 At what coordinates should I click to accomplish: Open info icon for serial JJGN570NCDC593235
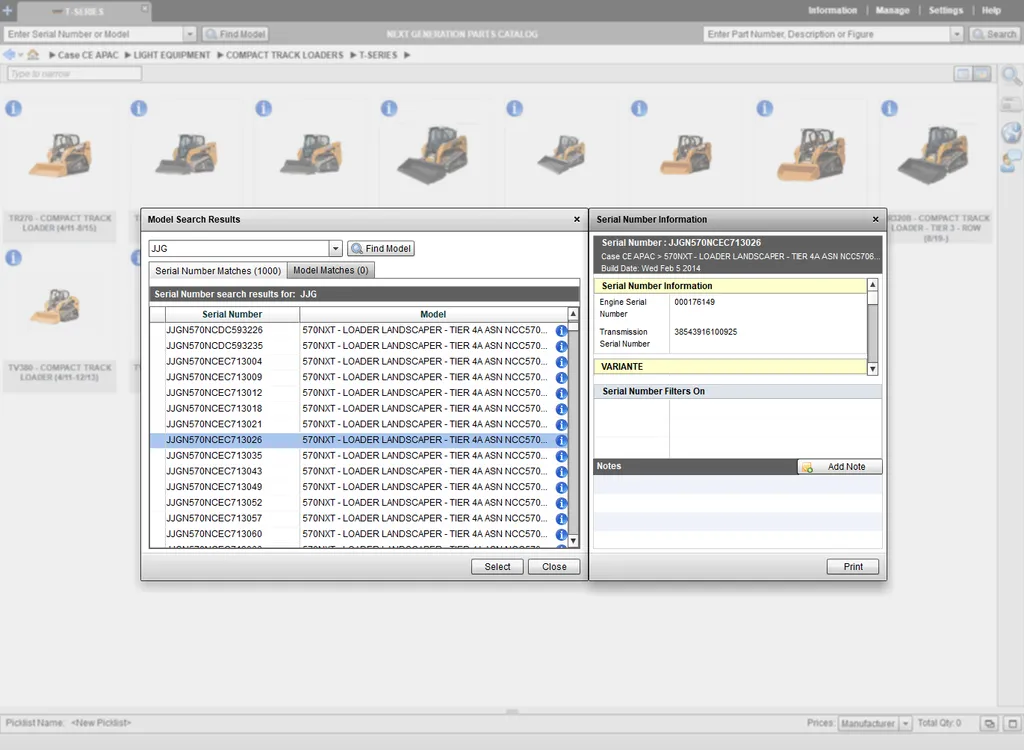pyautogui.click(x=561, y=346)
